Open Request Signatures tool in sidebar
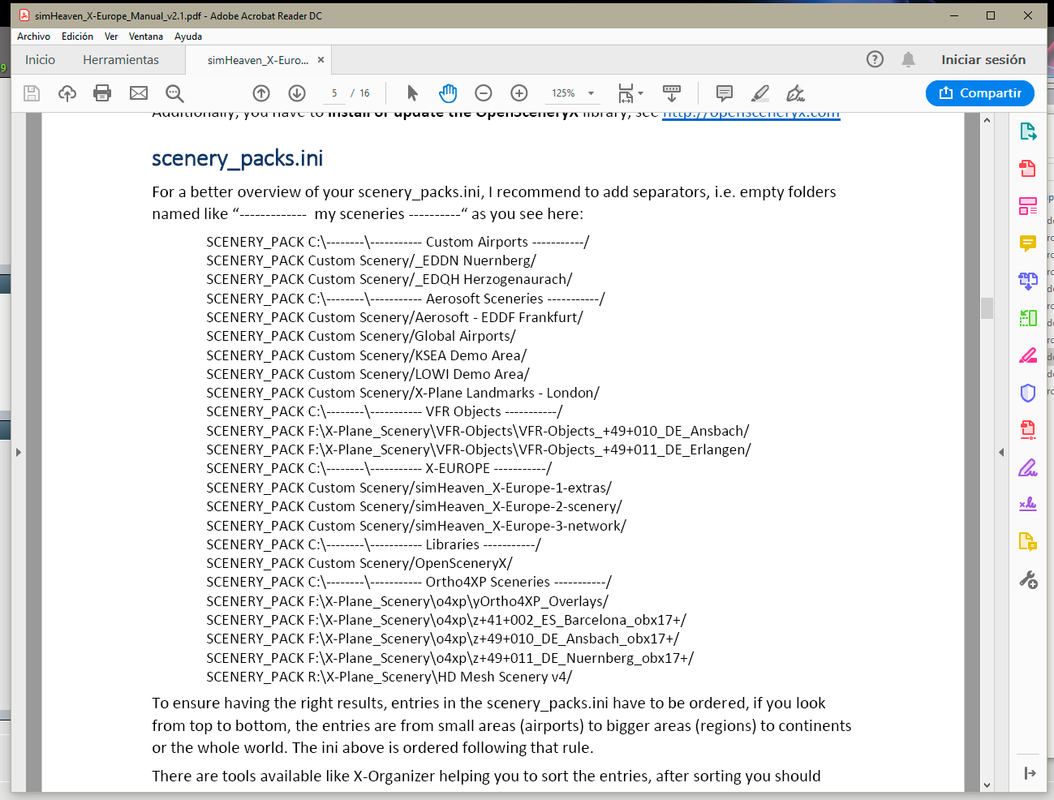 click(1028, 504)
